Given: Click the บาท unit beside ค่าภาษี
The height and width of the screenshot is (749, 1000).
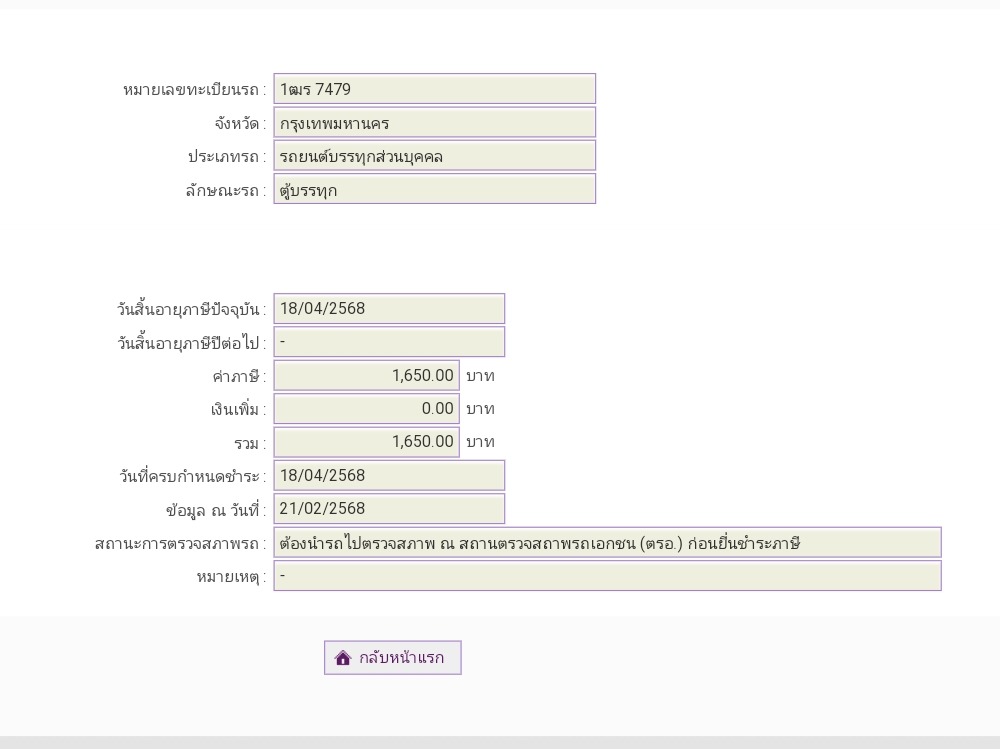Looking at the screenshot, I should click(x=480, y=376).
